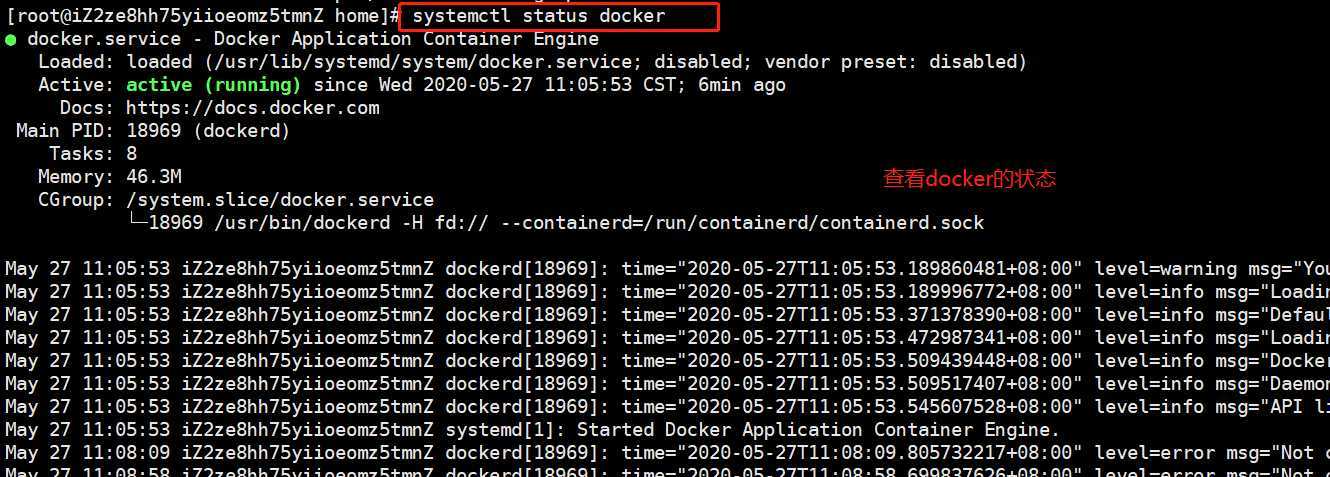
Task: Click the first 'level=error' log entry
Action: (x=1154, y=453)
